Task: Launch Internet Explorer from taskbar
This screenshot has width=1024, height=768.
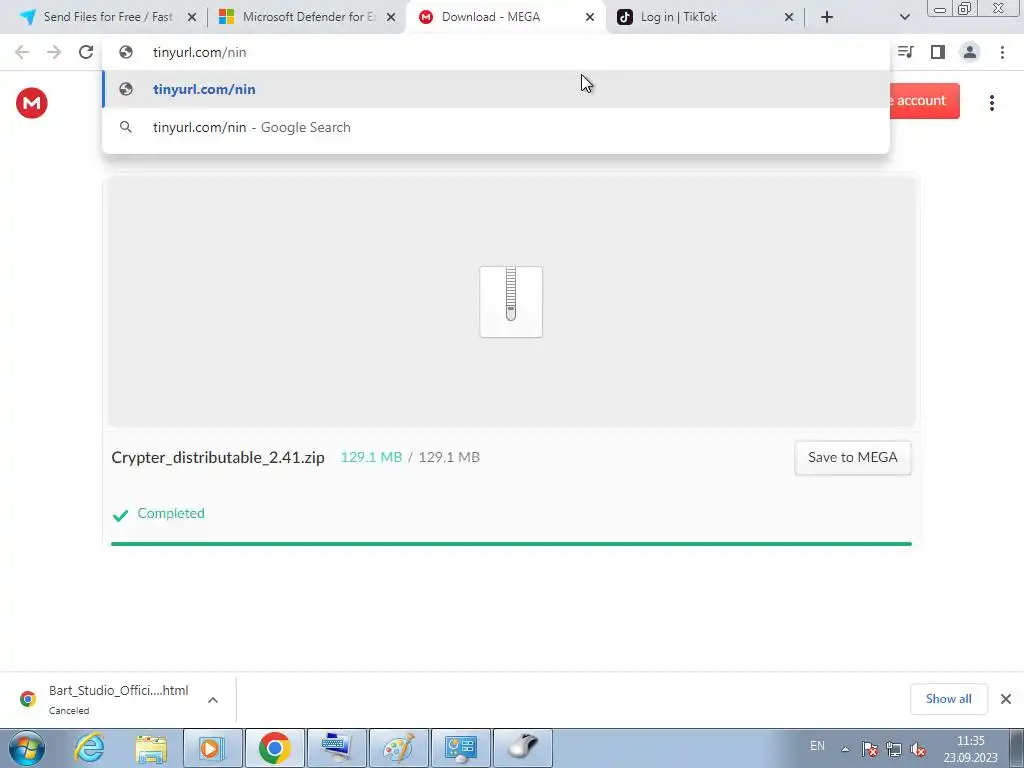Action: click(x=89, y=748)
